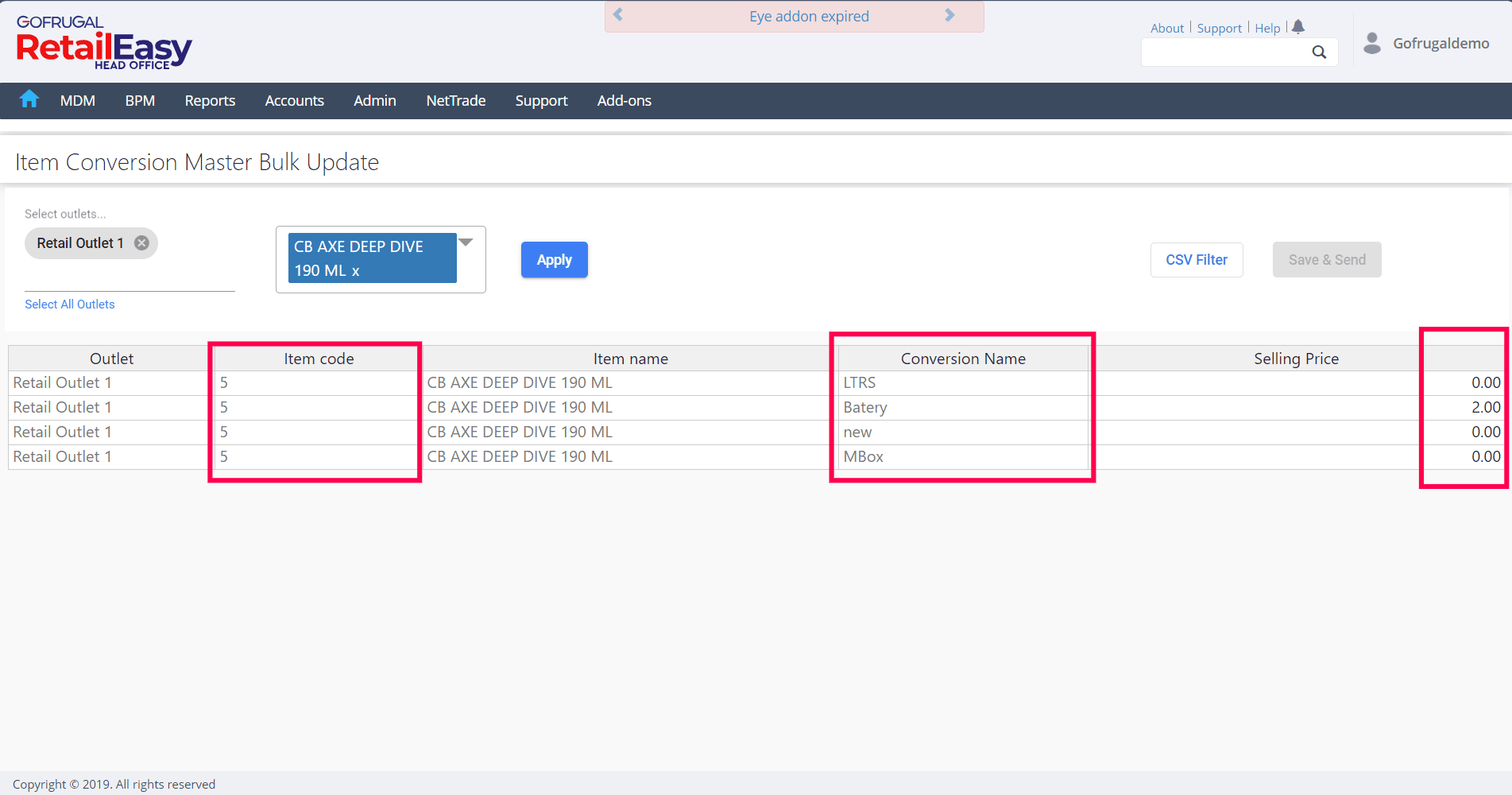Remove Retail Outlet 1 chip
Viewport: 1512px width, 795px height.
point(141,243)
